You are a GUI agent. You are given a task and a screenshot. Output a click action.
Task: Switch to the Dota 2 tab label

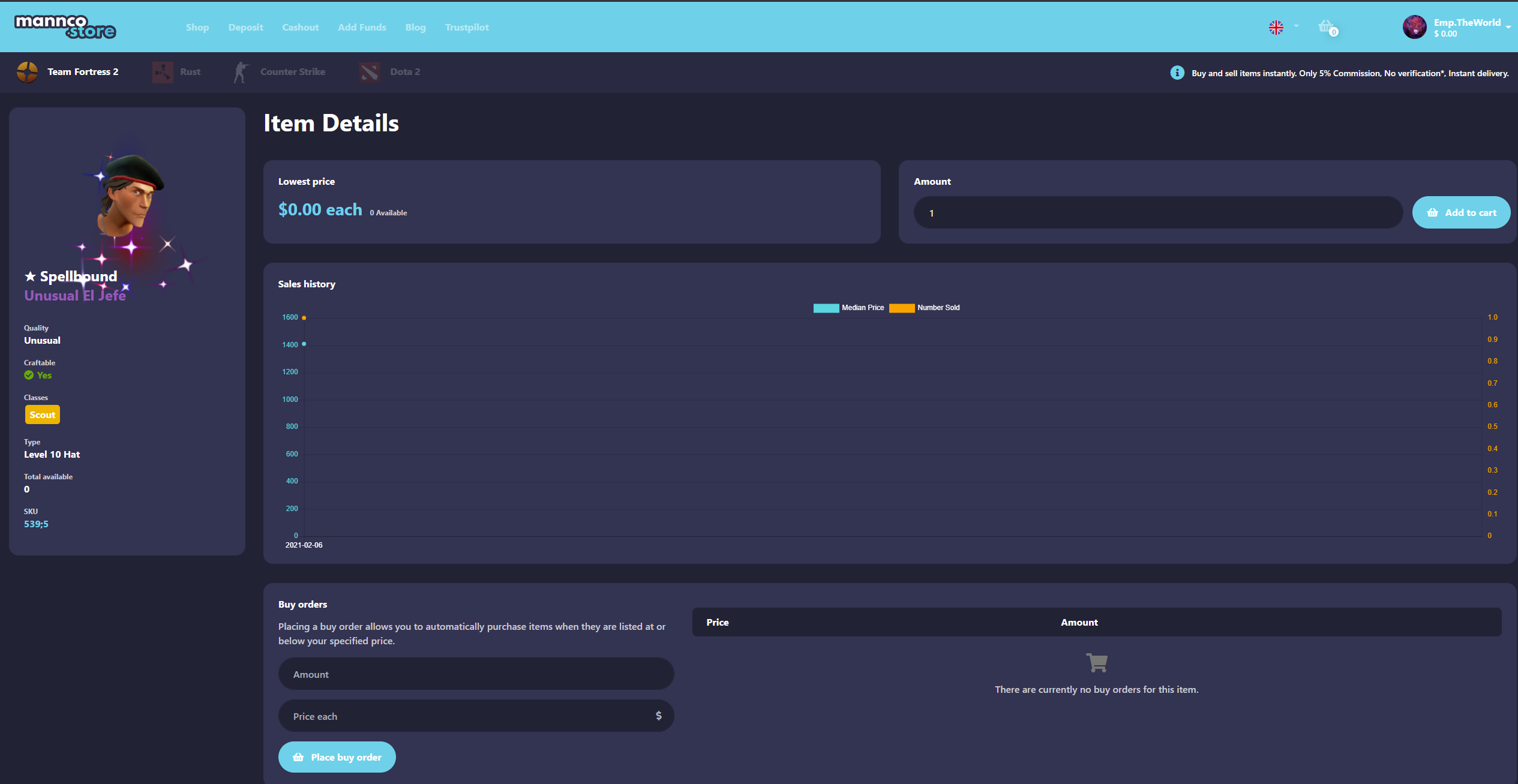405,72
